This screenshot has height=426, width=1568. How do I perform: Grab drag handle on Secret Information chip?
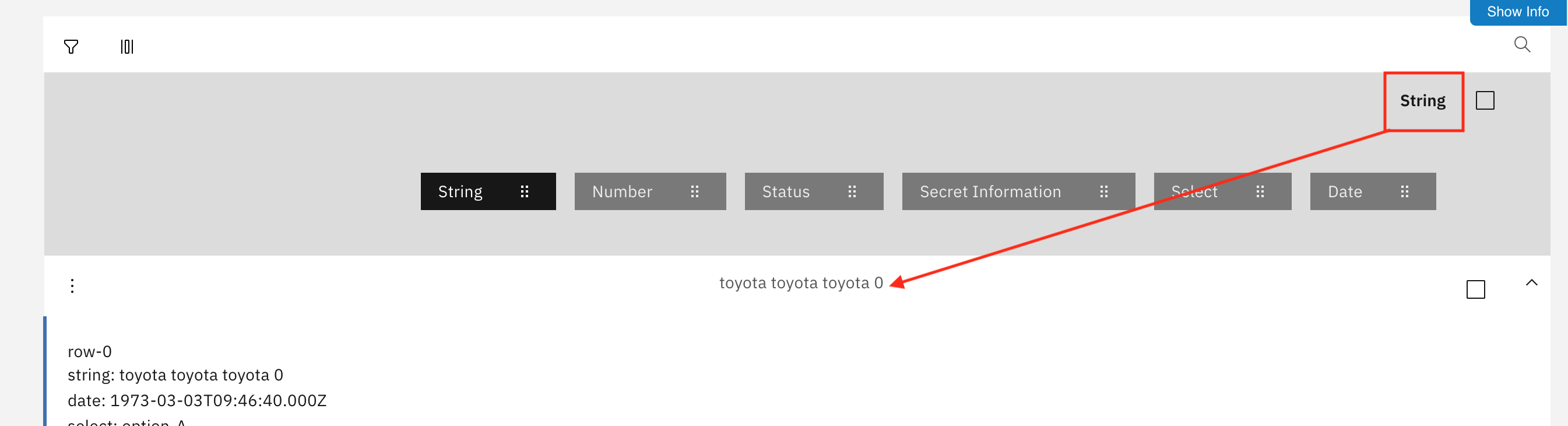[x=1103, y=191]
